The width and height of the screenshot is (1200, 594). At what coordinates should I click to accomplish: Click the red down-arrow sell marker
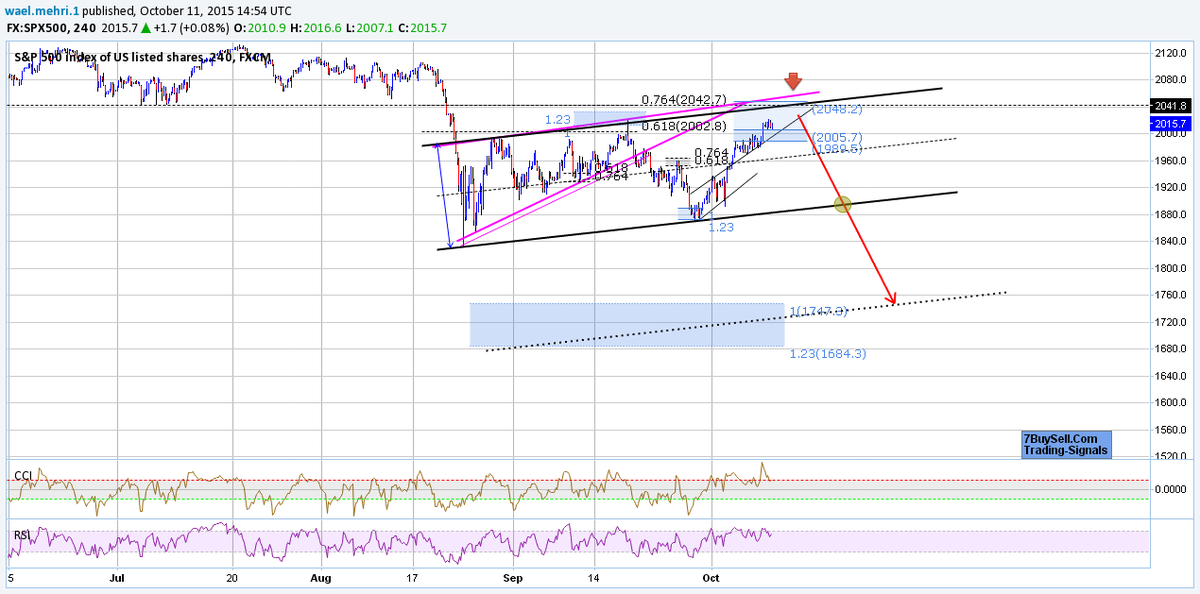click(x=793, y=81)
